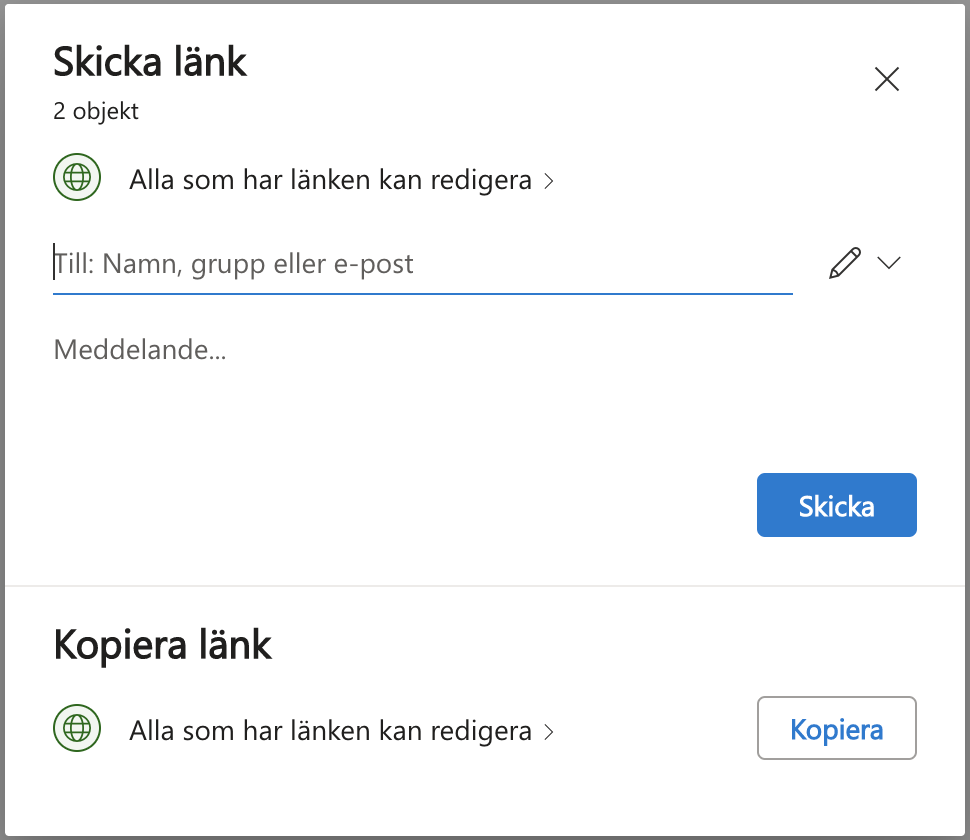Open link settings text in copy section
970x840 pixels.
(x=330, y=731)
